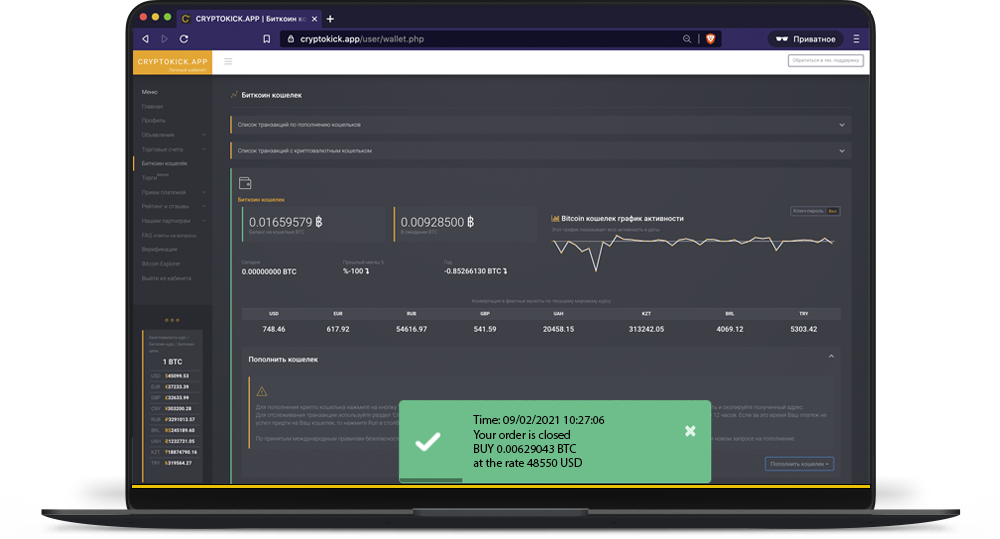Click the checkmark icon in the green notification
Viewport: 1000px width, 539px height.
pyautogui.click(x=427, y=441)
